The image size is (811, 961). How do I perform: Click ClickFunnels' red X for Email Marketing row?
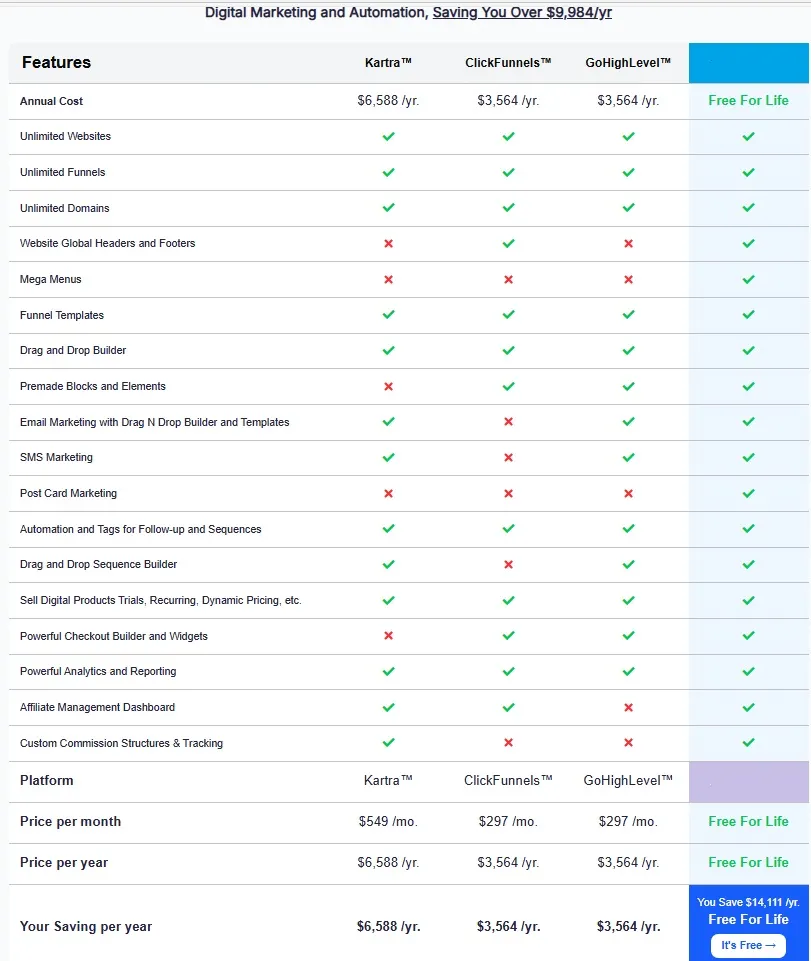(x=508, y=422)
